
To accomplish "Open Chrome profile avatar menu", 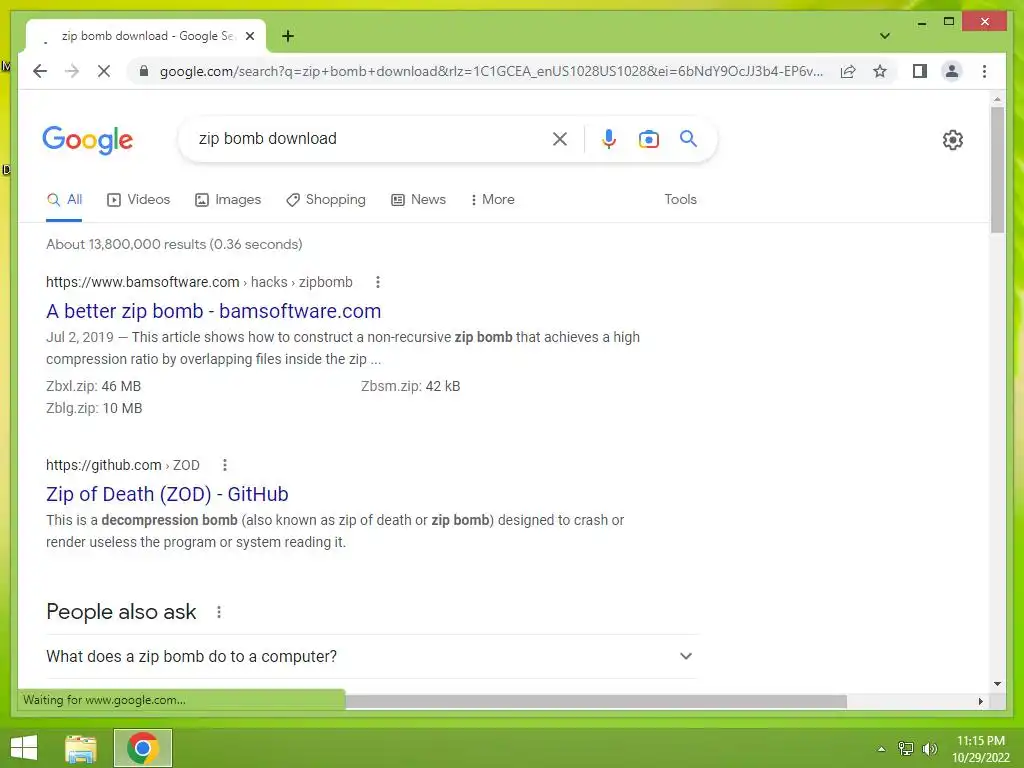I will tap(952, 71).
